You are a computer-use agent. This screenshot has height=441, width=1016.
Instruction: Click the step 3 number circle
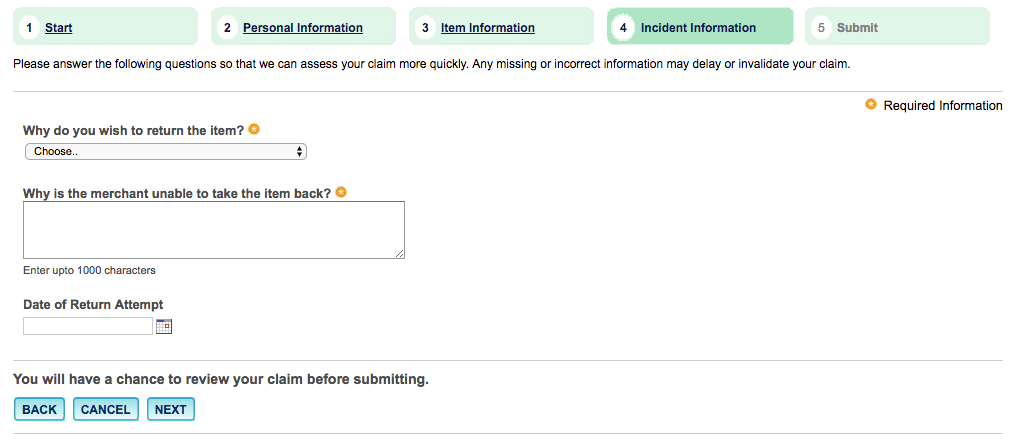tap(425, 28)
